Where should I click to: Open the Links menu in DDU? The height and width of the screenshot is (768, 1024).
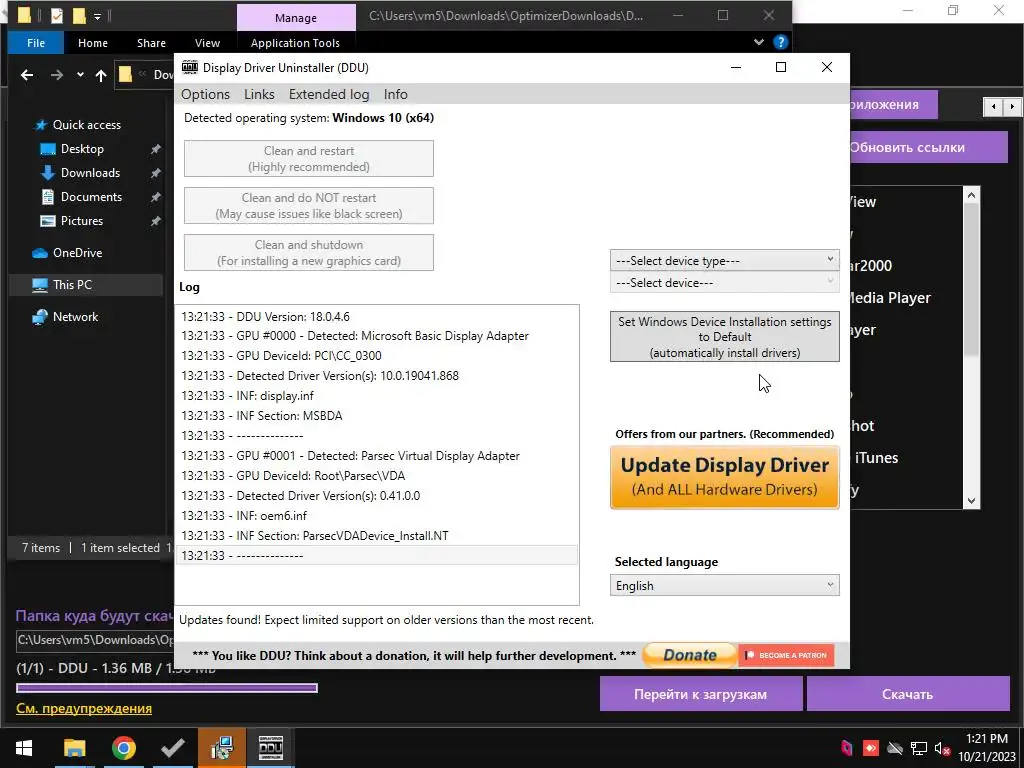(x=259, y=94)
